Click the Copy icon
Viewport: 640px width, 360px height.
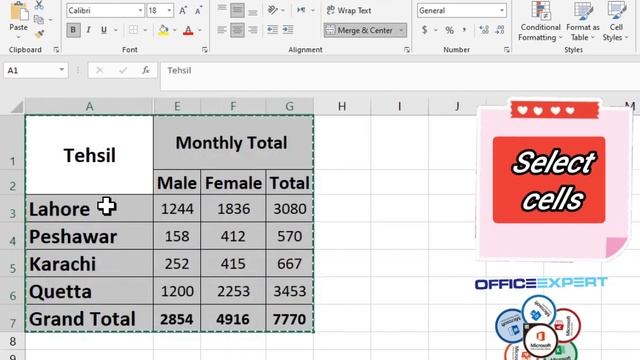39,20
